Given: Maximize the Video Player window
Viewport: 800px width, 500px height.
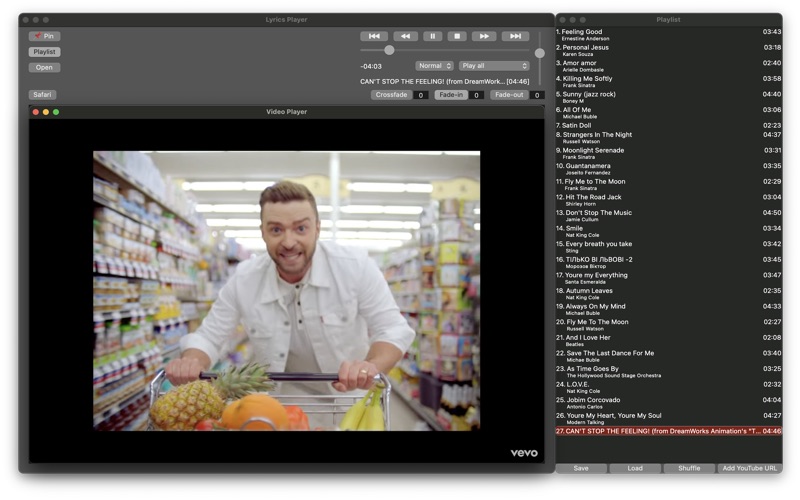Looking at the screenshot, I should click(56, 112).
